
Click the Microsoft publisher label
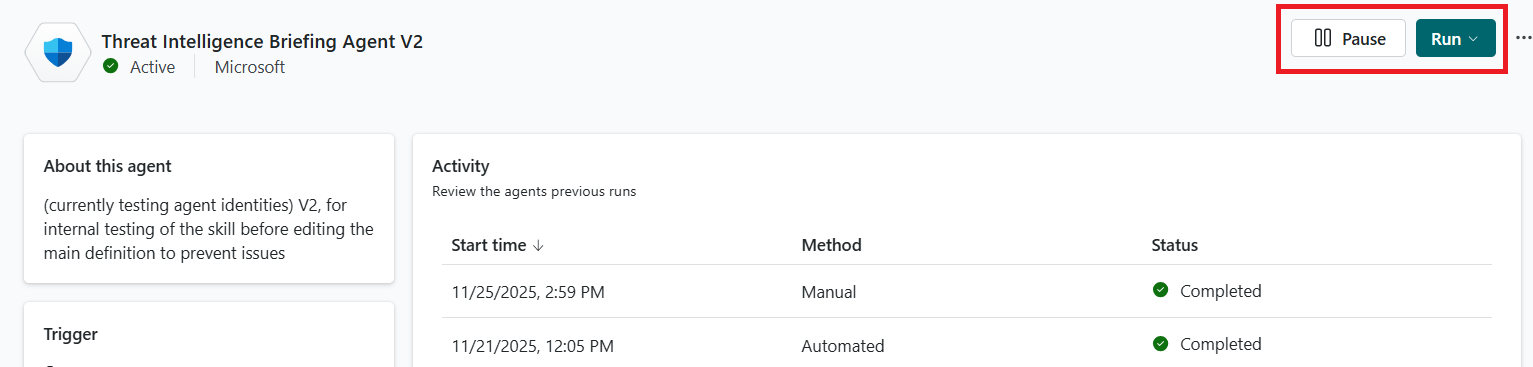250,67
